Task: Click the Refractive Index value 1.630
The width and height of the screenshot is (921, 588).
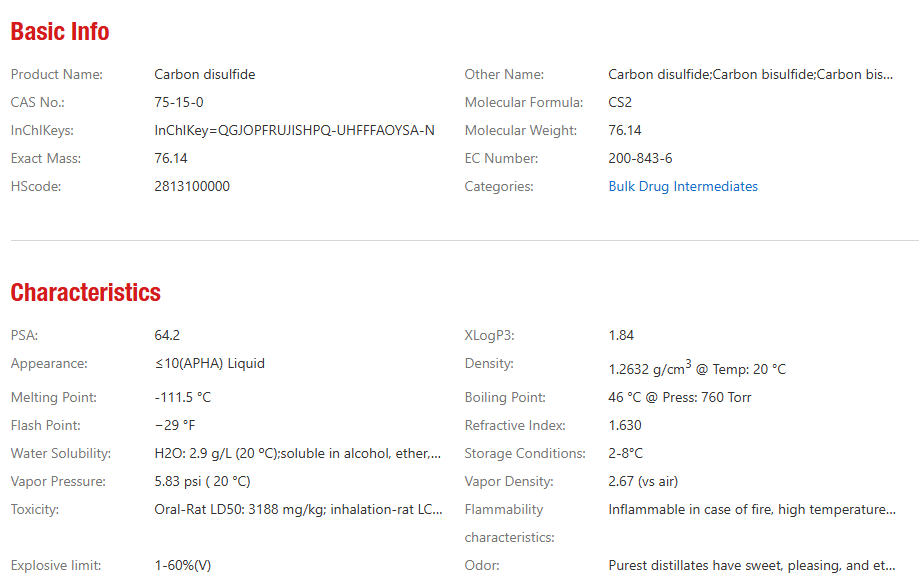Action: [625, 426]
